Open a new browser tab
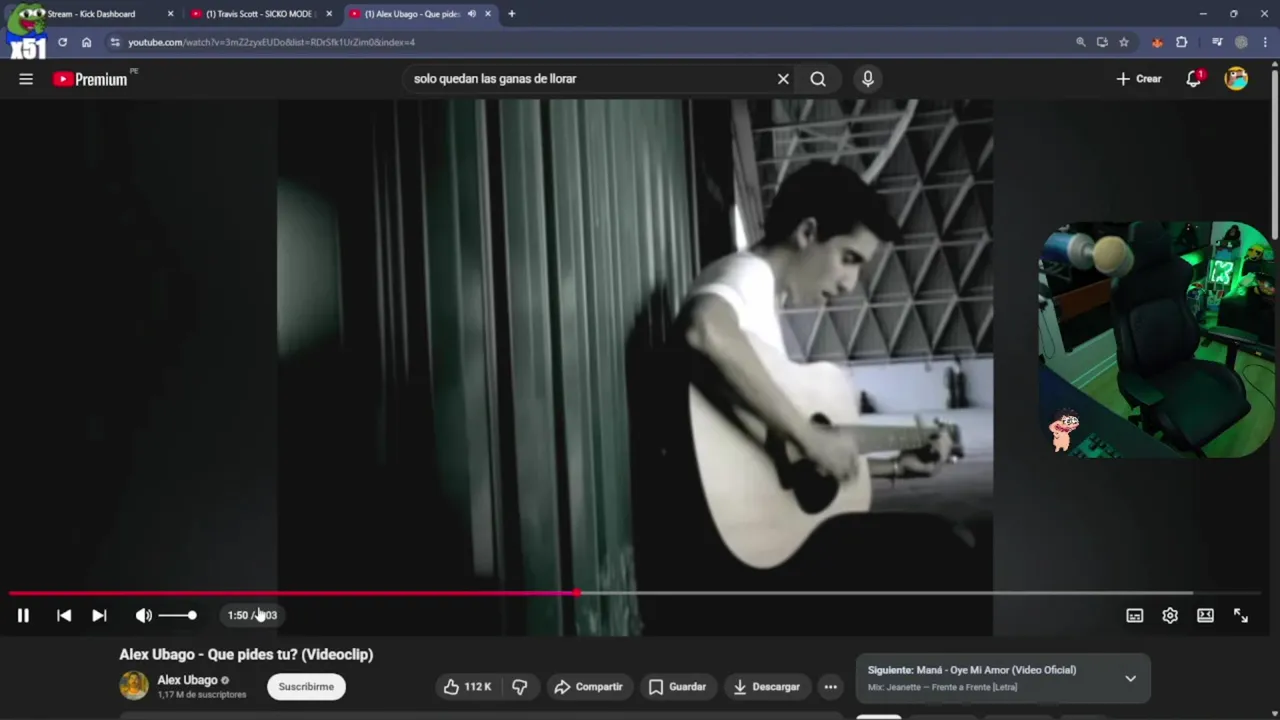Image resolution: width=1280 pixels, height=720 pixels. (512, 14)
